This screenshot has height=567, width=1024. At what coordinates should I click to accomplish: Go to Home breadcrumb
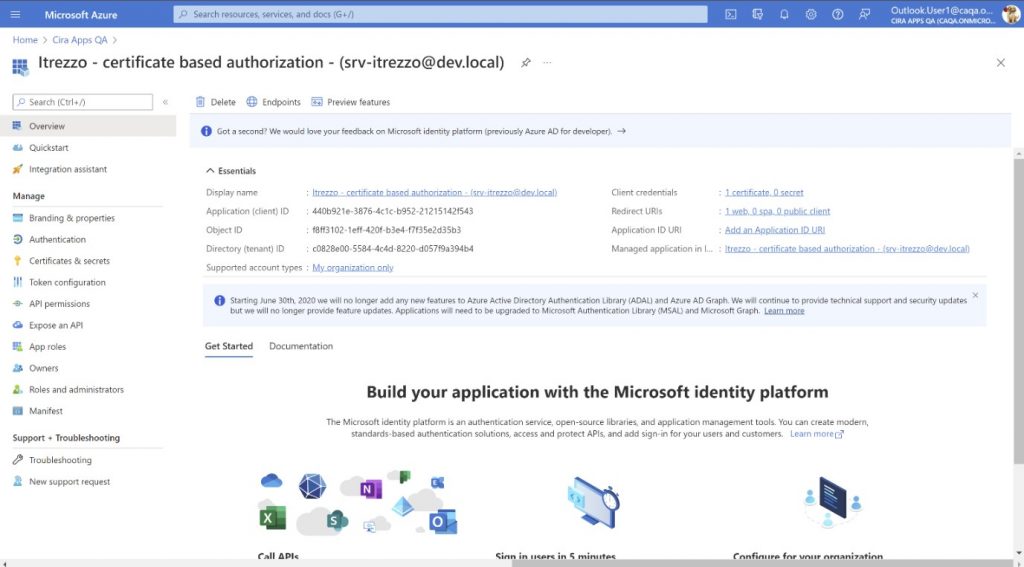tap(25, 40)
